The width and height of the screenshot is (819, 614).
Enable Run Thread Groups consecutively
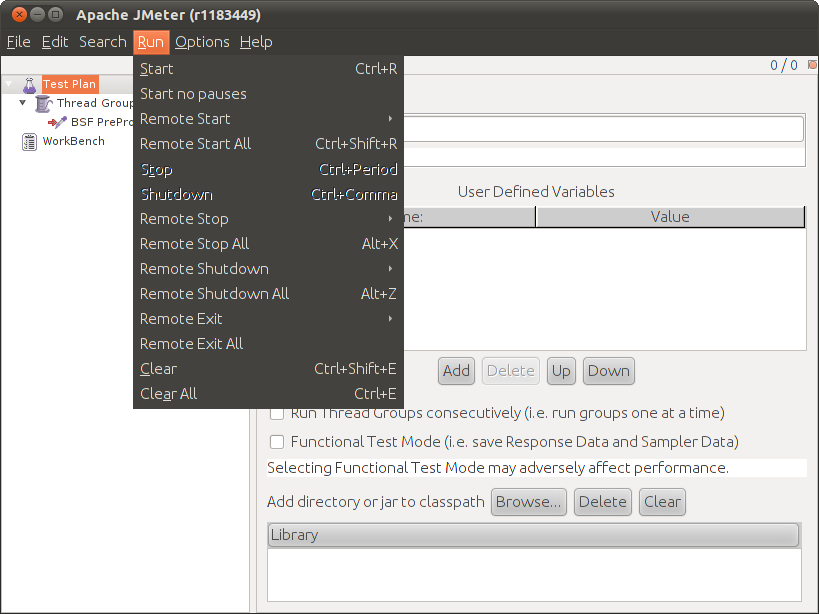click(x=276, y=413)
